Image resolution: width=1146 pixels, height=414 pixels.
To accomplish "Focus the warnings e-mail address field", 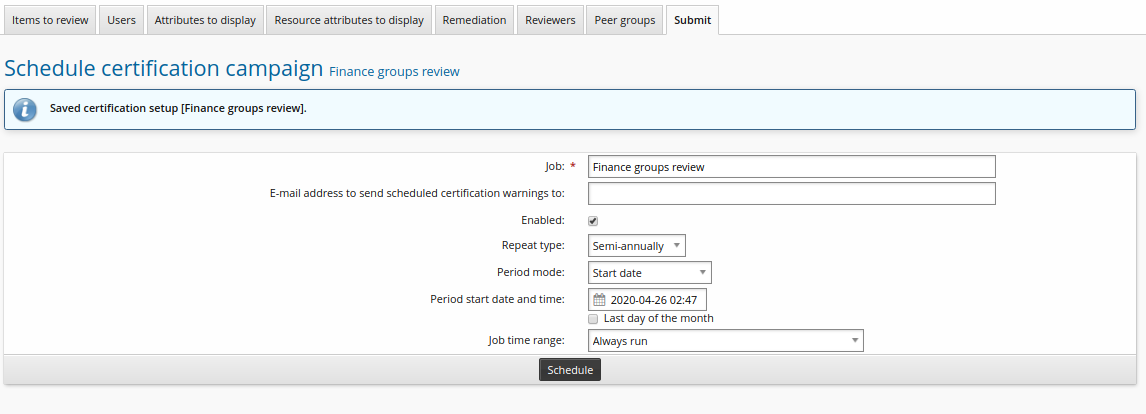I will 791,194.
